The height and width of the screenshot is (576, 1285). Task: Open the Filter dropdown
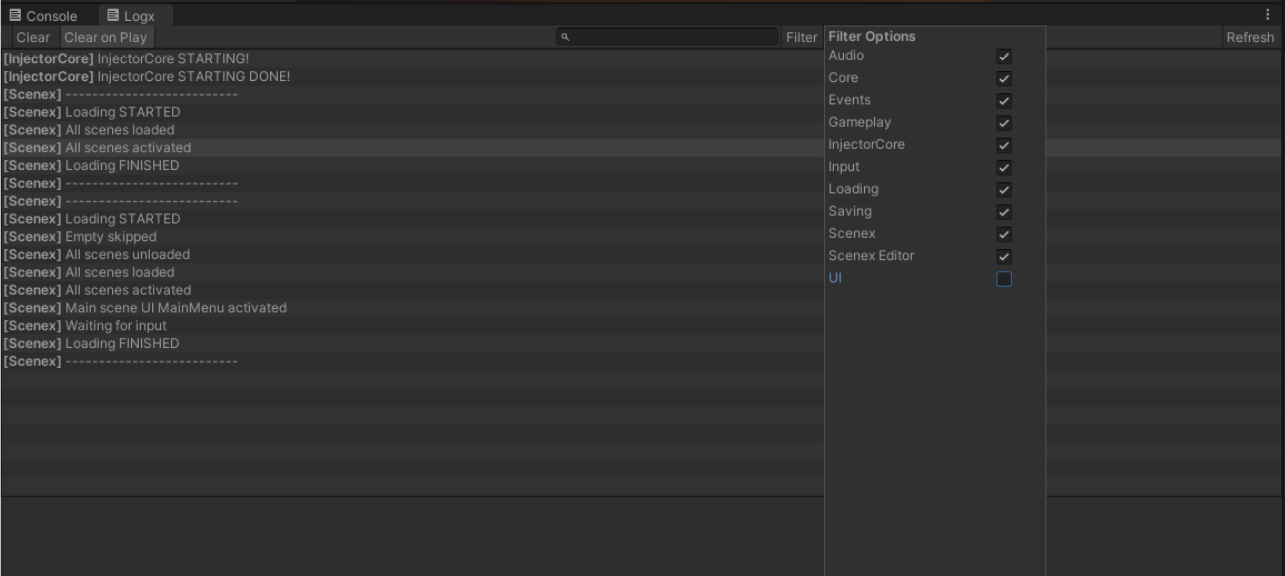tap(801, 37)
